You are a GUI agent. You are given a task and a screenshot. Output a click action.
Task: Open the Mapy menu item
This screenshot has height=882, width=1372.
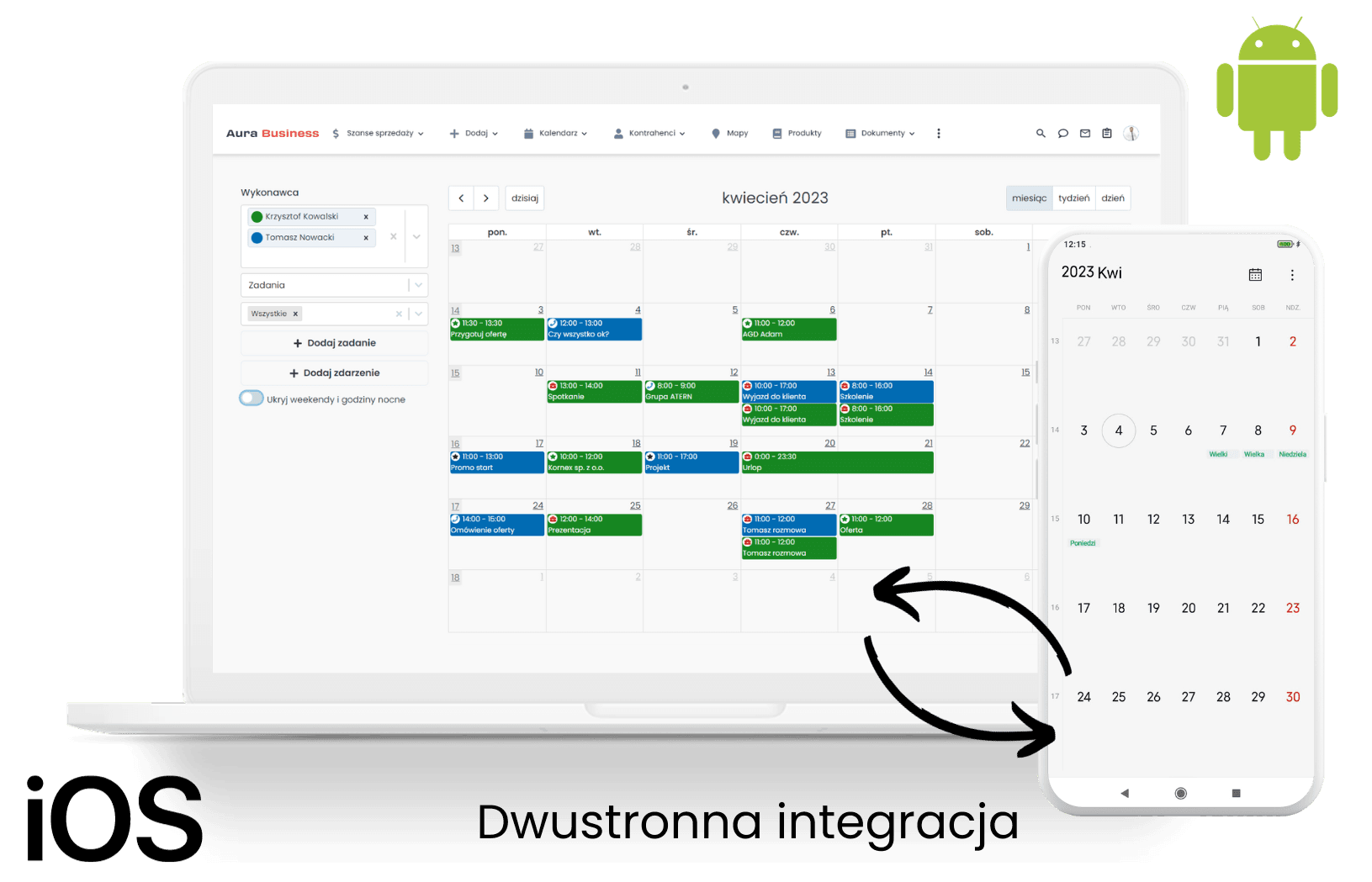point(729,133)
